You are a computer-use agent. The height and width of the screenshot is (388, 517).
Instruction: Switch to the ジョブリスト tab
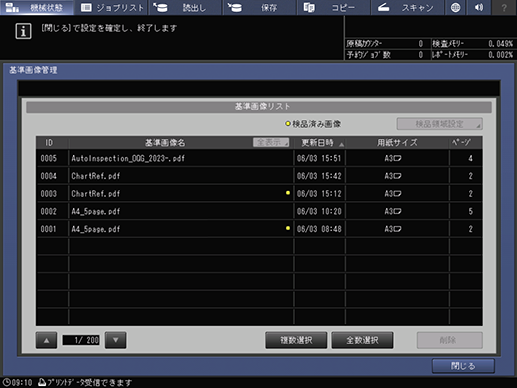(111, 7)
